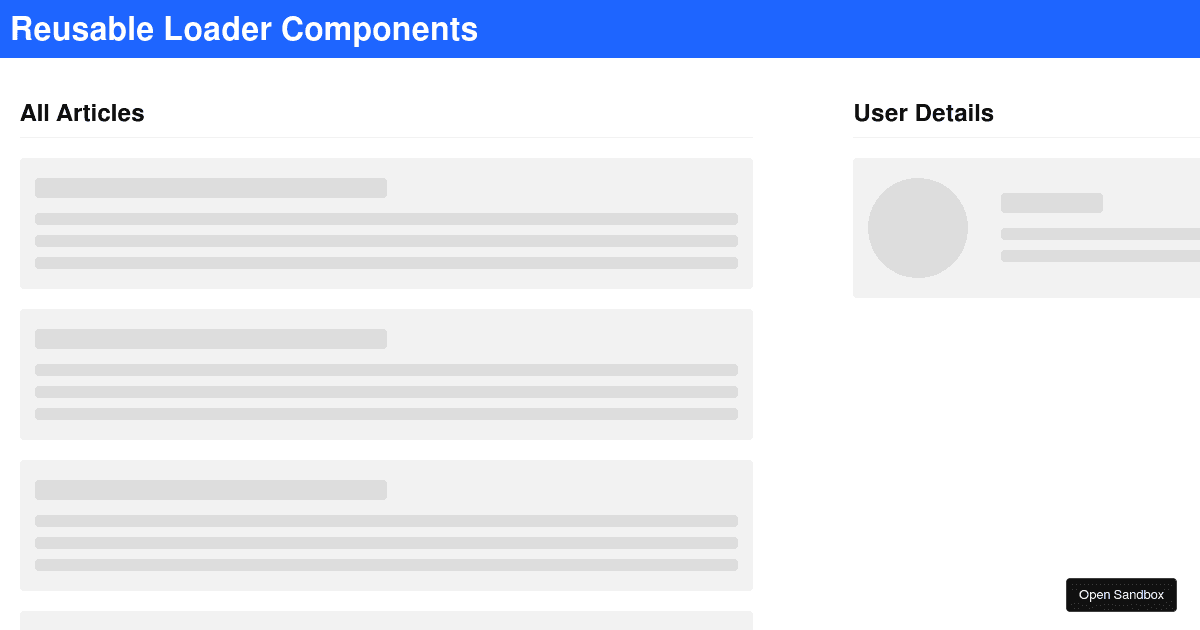This screenshot has width=1200, height=630.
Task: Click the title placeholder in first article card
Action: (x=210, y=188)
